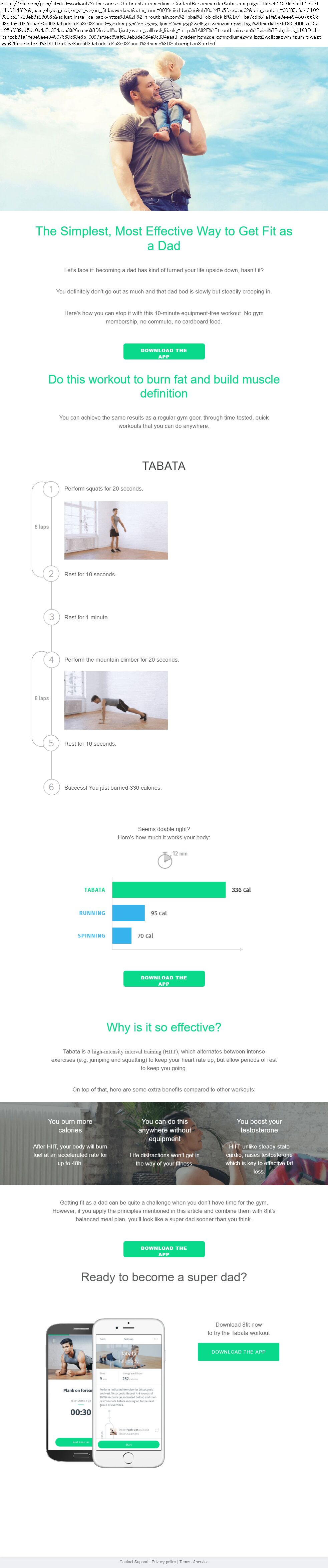Tap pause icon on black phone mockup

point(53,1340)
